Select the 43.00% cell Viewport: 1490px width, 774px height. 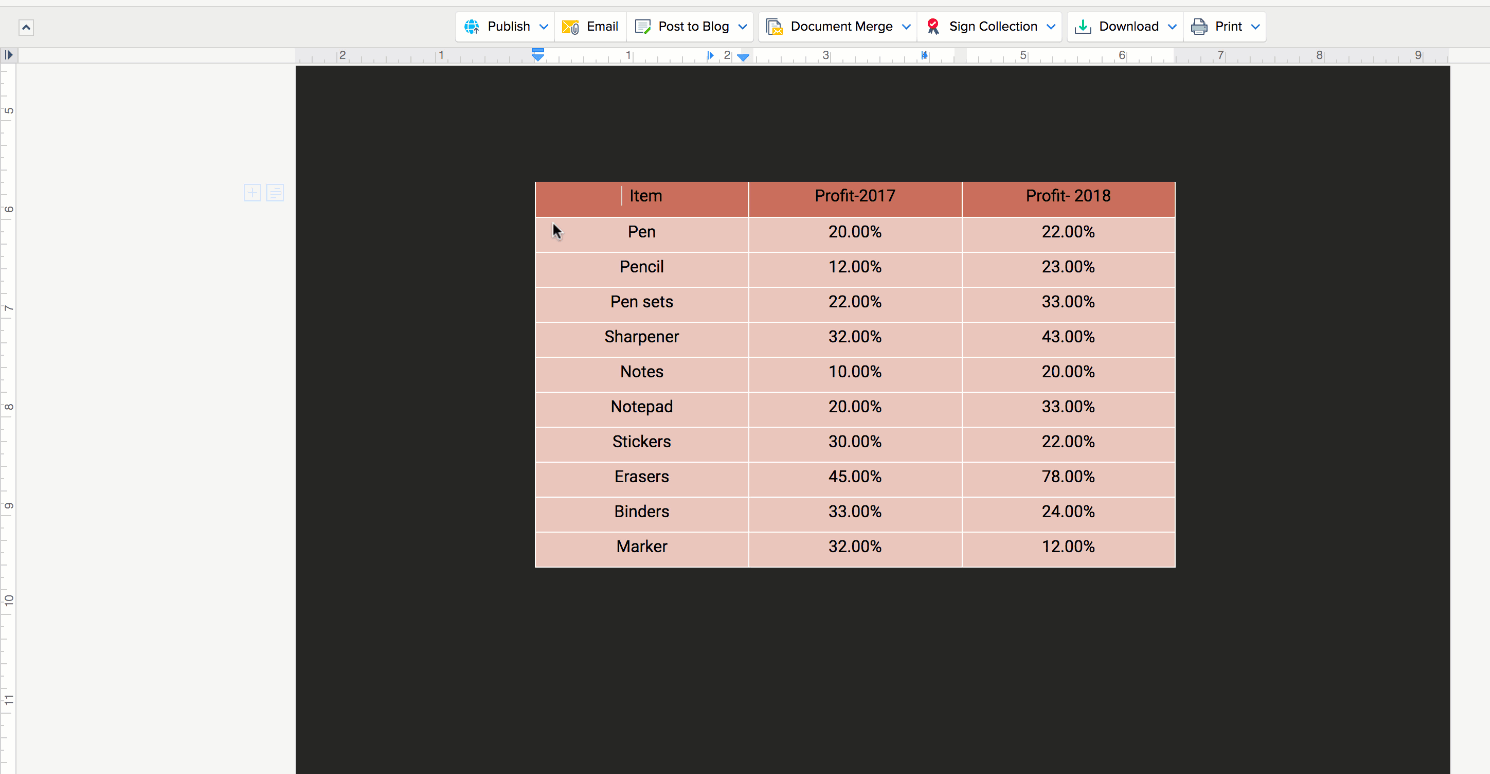[x=1069, y=340]
